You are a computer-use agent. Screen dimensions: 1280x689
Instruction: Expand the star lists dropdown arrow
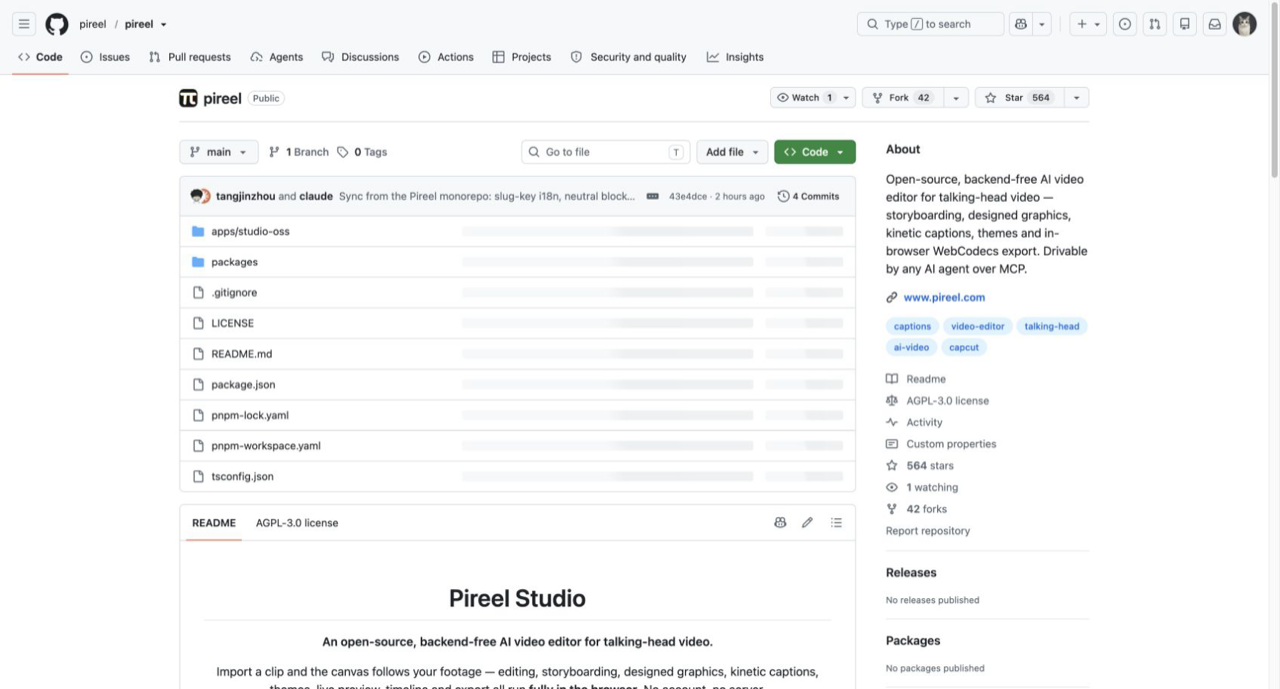[x=1076, y=97]
